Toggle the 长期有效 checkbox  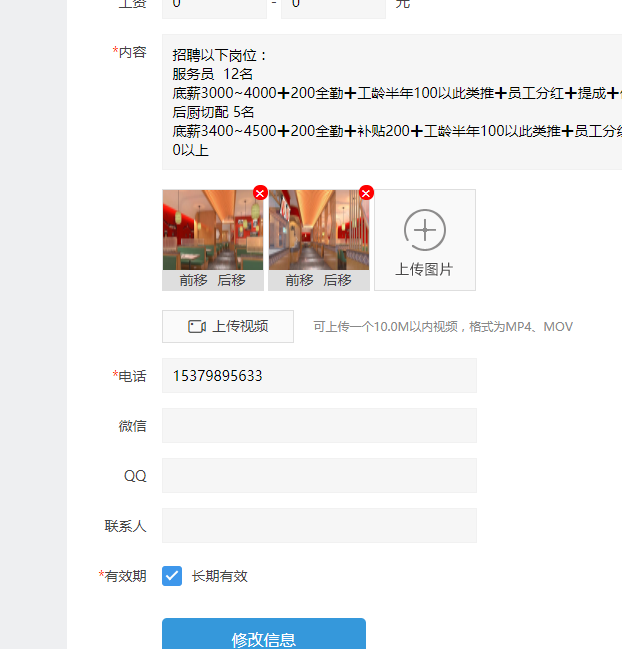pyautogui.click(x=172, y=576)
